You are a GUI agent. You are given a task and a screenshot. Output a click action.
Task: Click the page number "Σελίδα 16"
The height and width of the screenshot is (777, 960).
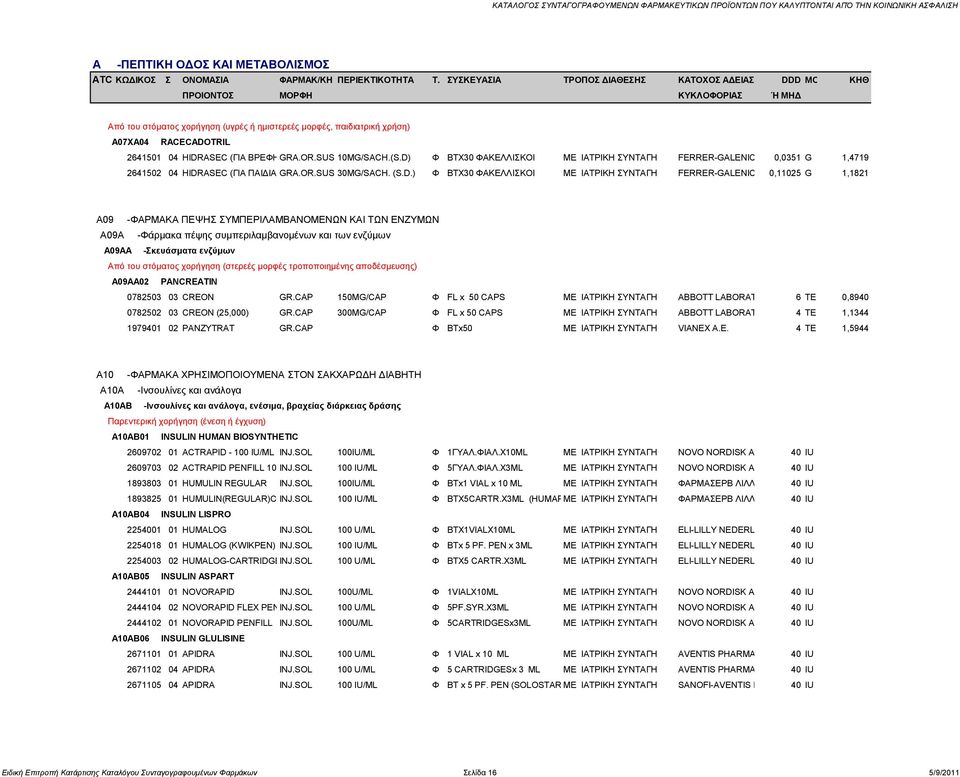[x=480, y=772]
